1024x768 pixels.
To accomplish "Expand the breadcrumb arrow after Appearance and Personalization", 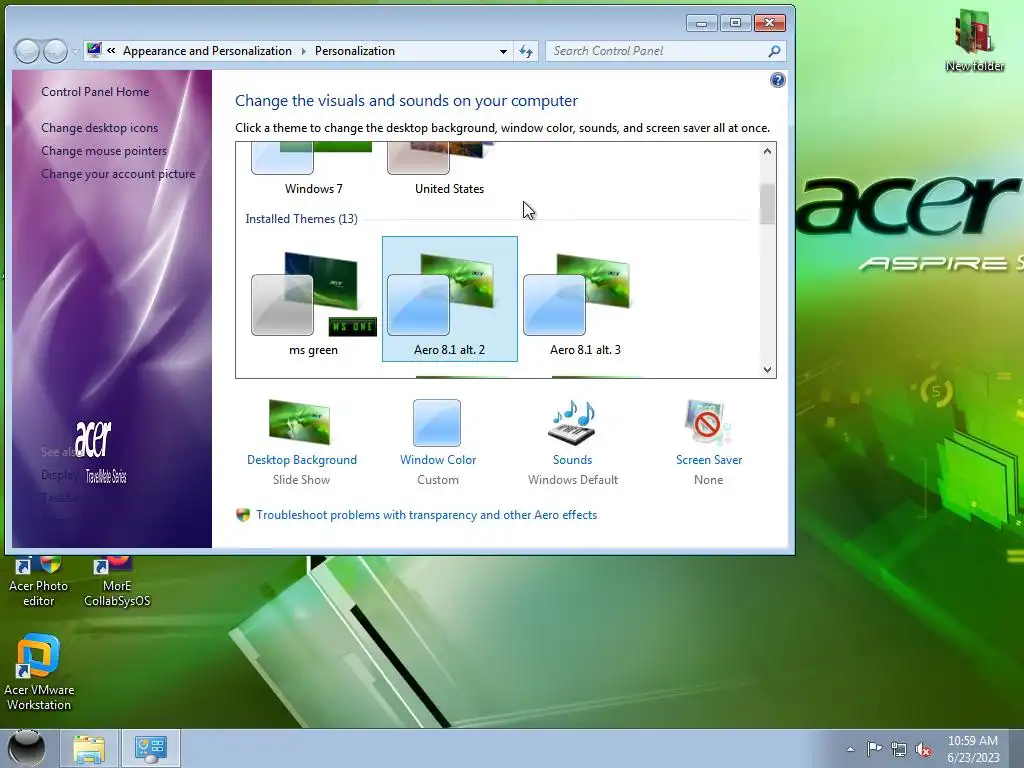I will click(x=304, y=51).
